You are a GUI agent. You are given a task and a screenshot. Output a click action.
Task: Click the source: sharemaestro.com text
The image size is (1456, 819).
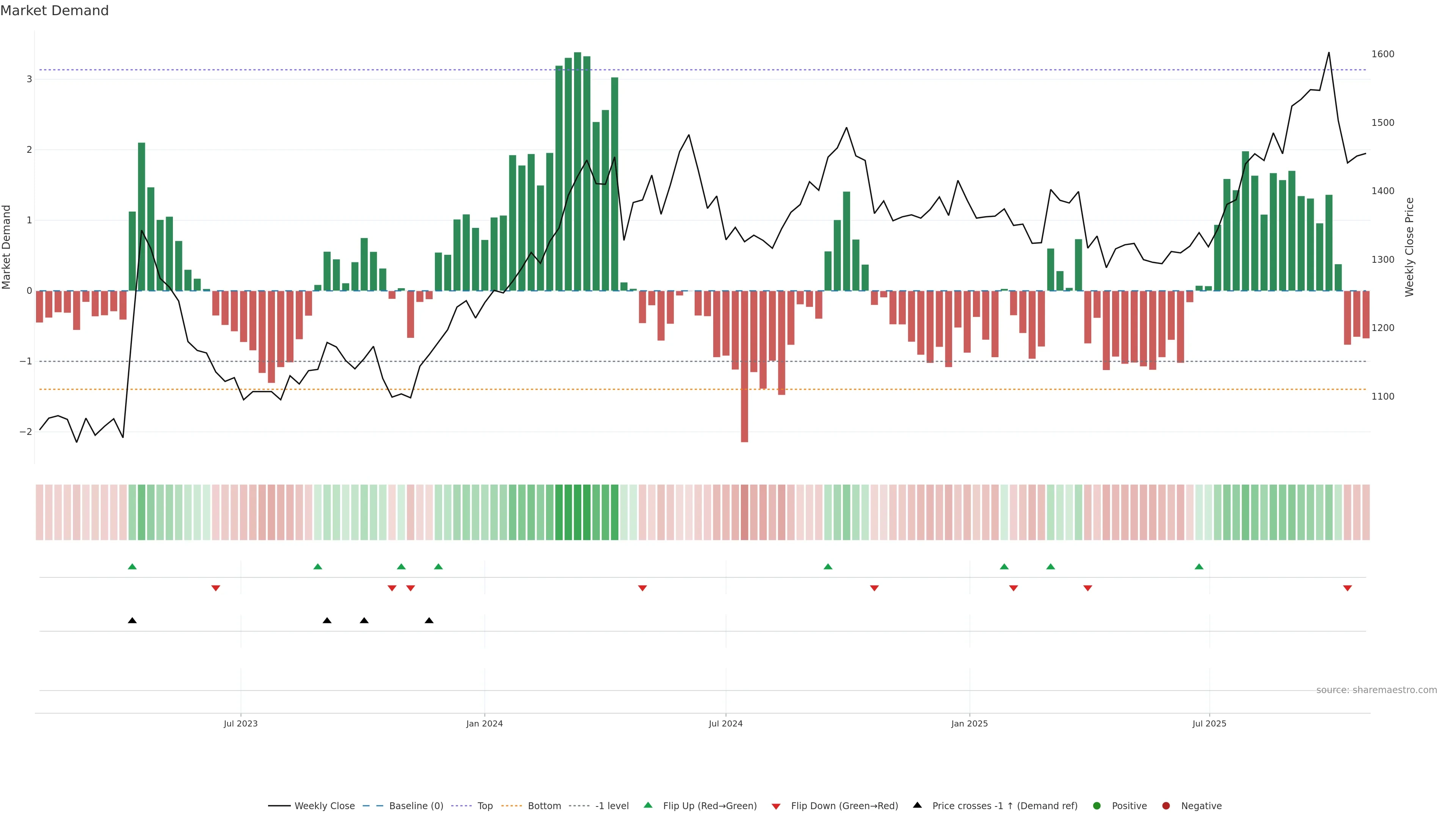[x=1376, y=690]
